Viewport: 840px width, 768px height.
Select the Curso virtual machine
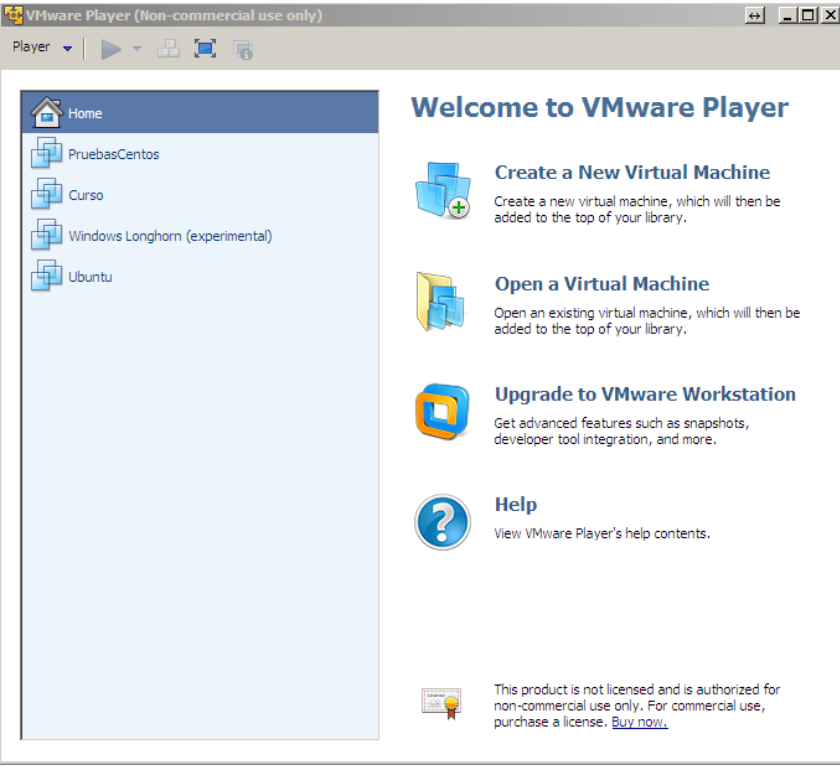pyautogui.click(x=200, y=195)
